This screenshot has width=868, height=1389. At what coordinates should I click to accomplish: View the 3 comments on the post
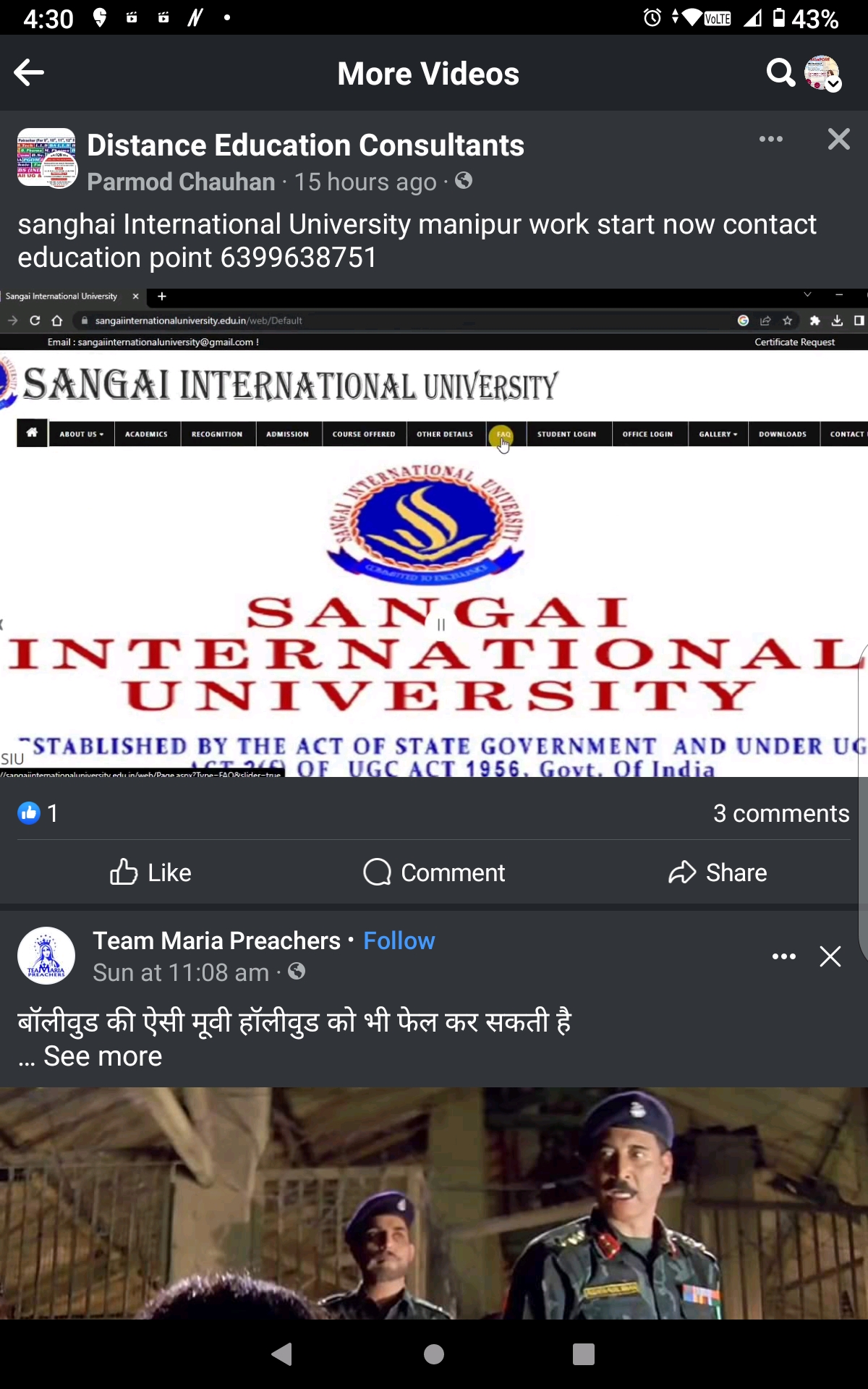coord(781,813)
